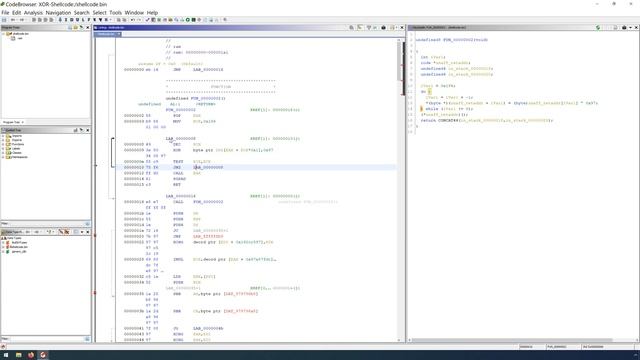Click the rightmost main toolbar icon
This screenshot has width=640, height=360.
tap(225, 20)
